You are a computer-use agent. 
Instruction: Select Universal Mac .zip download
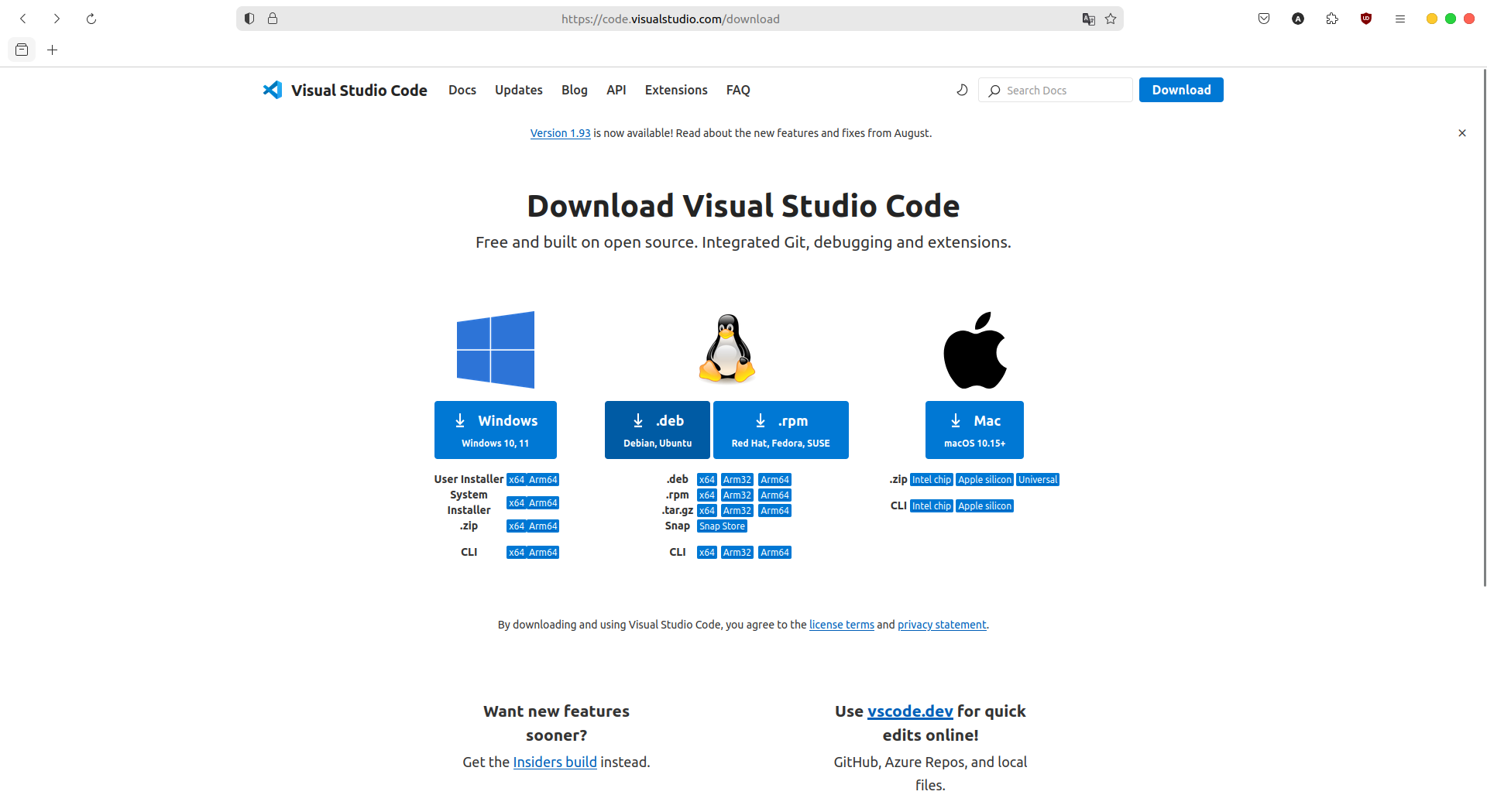[x=1038, y=480]
